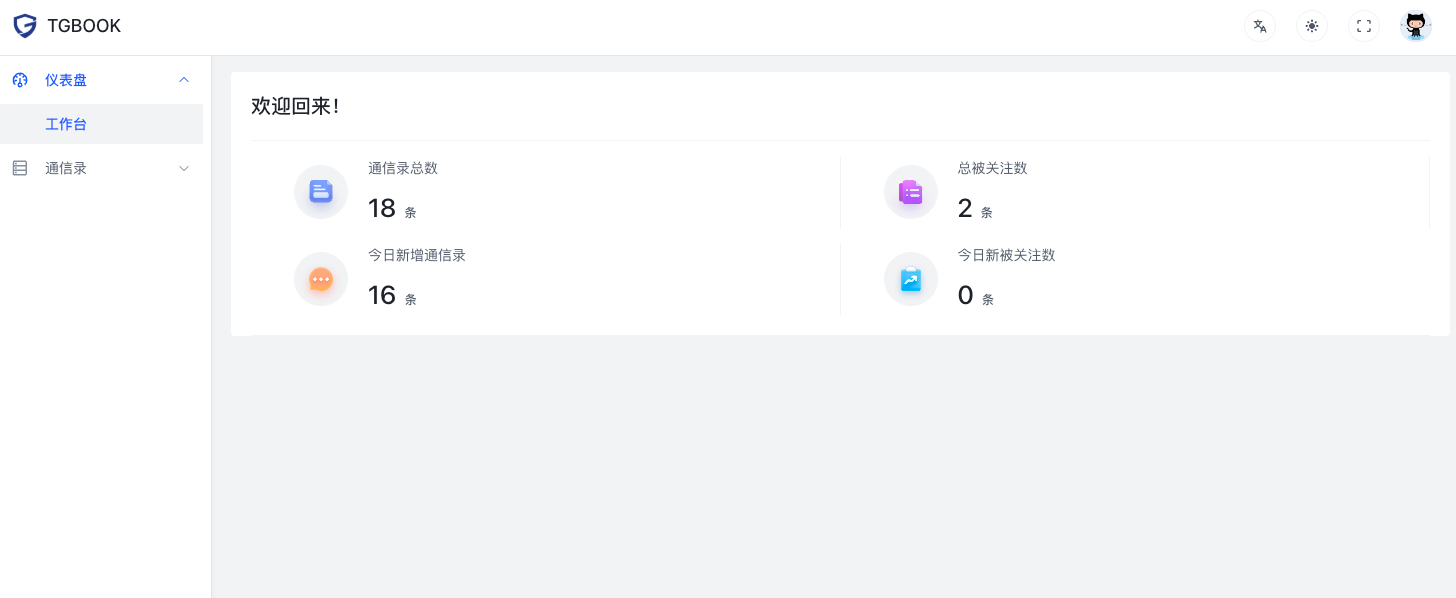
Task: Expand the 通信录 menu chevron
Action: (184, 168)
